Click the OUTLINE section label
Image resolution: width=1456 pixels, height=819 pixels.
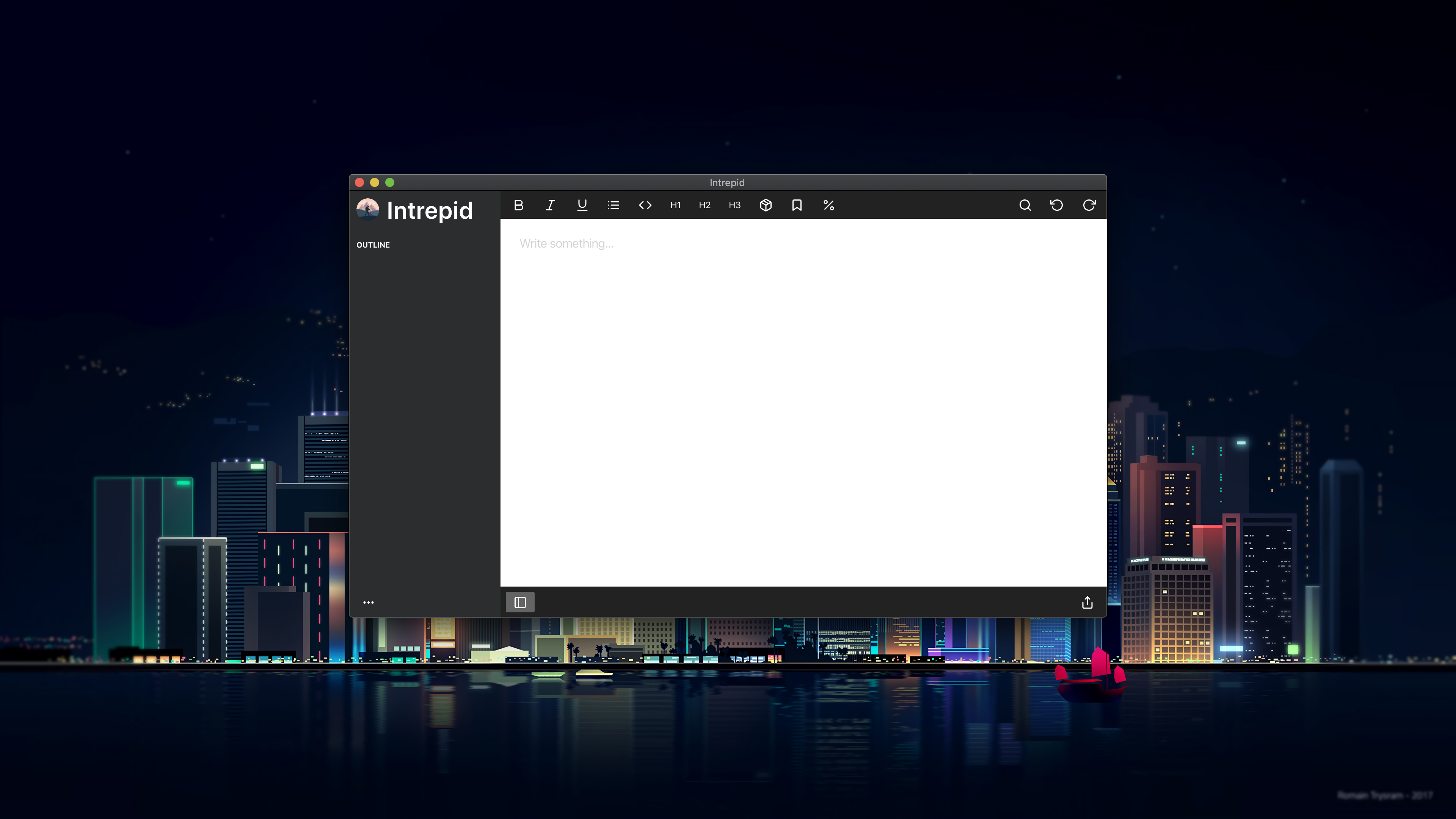(373, 245)
